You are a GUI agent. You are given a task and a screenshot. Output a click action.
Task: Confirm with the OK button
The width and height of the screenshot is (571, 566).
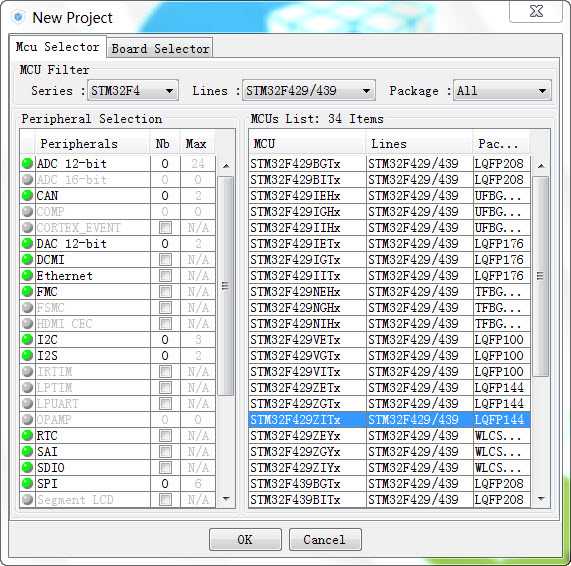pos(245,539)
